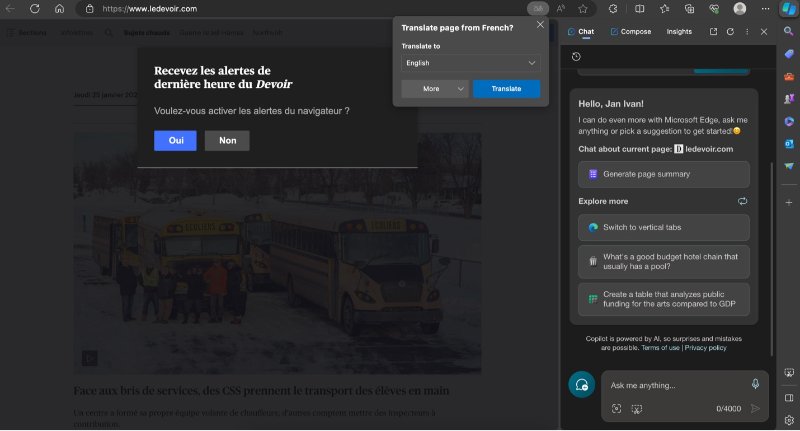Refresh the Copilot pane
800x431 pixels.
[x=730, y=32]
